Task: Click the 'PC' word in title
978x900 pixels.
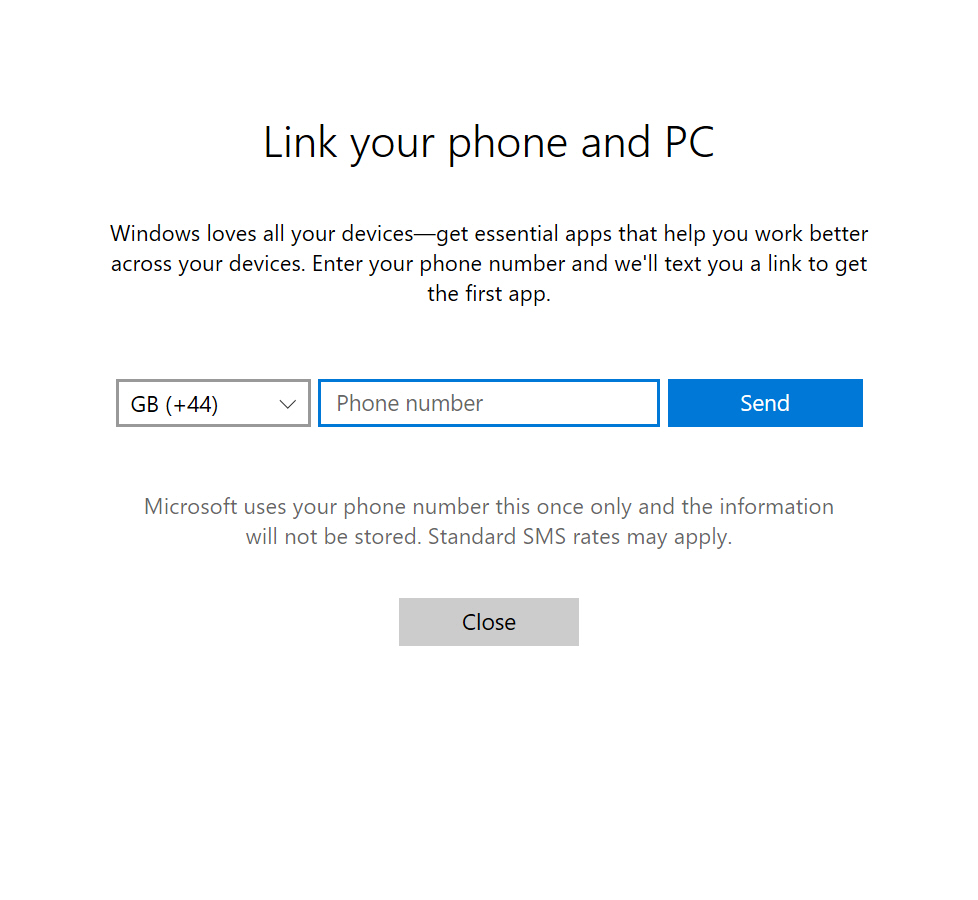Action: [690, 142]
